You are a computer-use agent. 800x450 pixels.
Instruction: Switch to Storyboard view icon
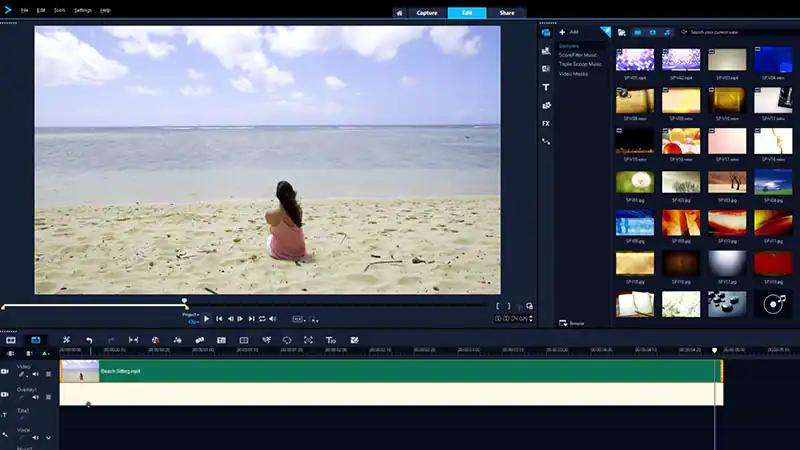(10, 340)
